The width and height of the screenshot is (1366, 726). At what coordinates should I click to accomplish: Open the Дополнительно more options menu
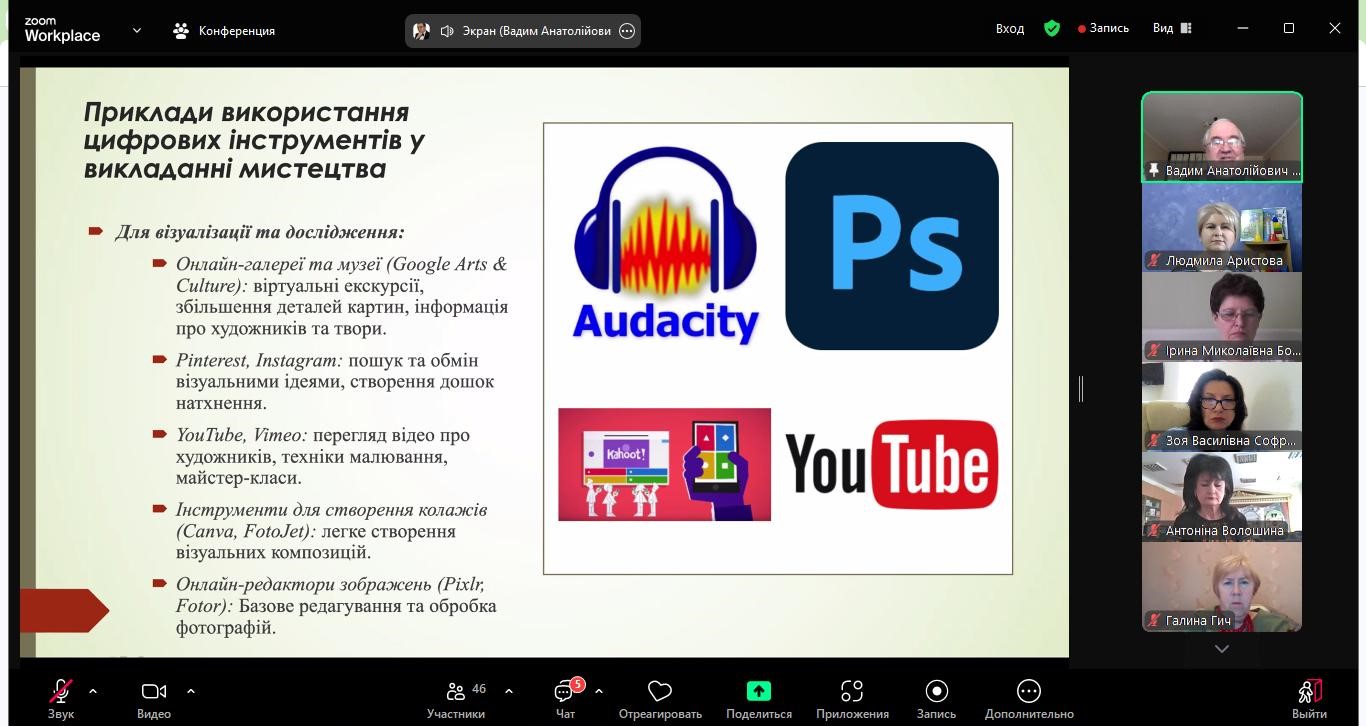click(x=1029, y=698)
